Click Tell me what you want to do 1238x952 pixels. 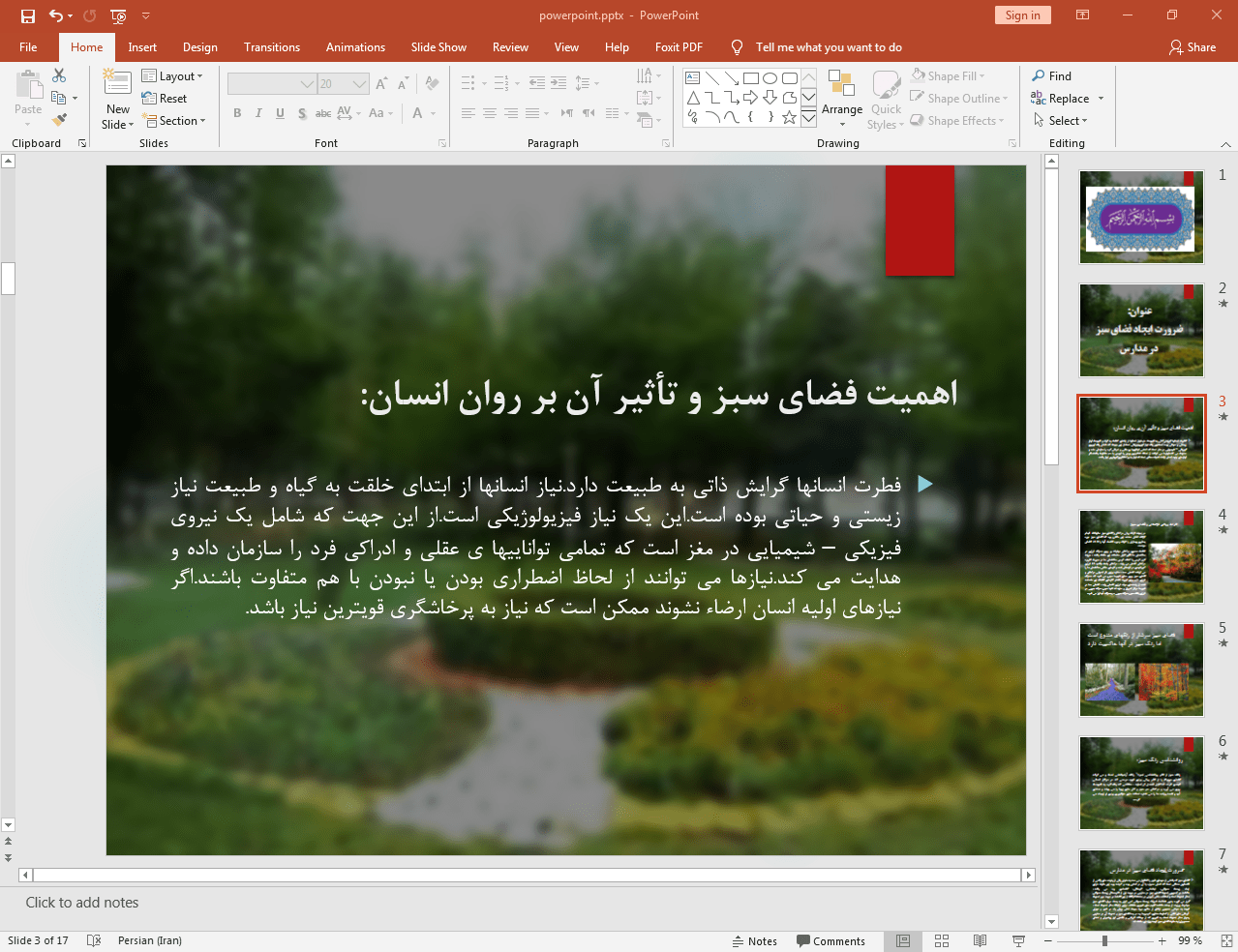pyautogui.click(x=828, y=46)
